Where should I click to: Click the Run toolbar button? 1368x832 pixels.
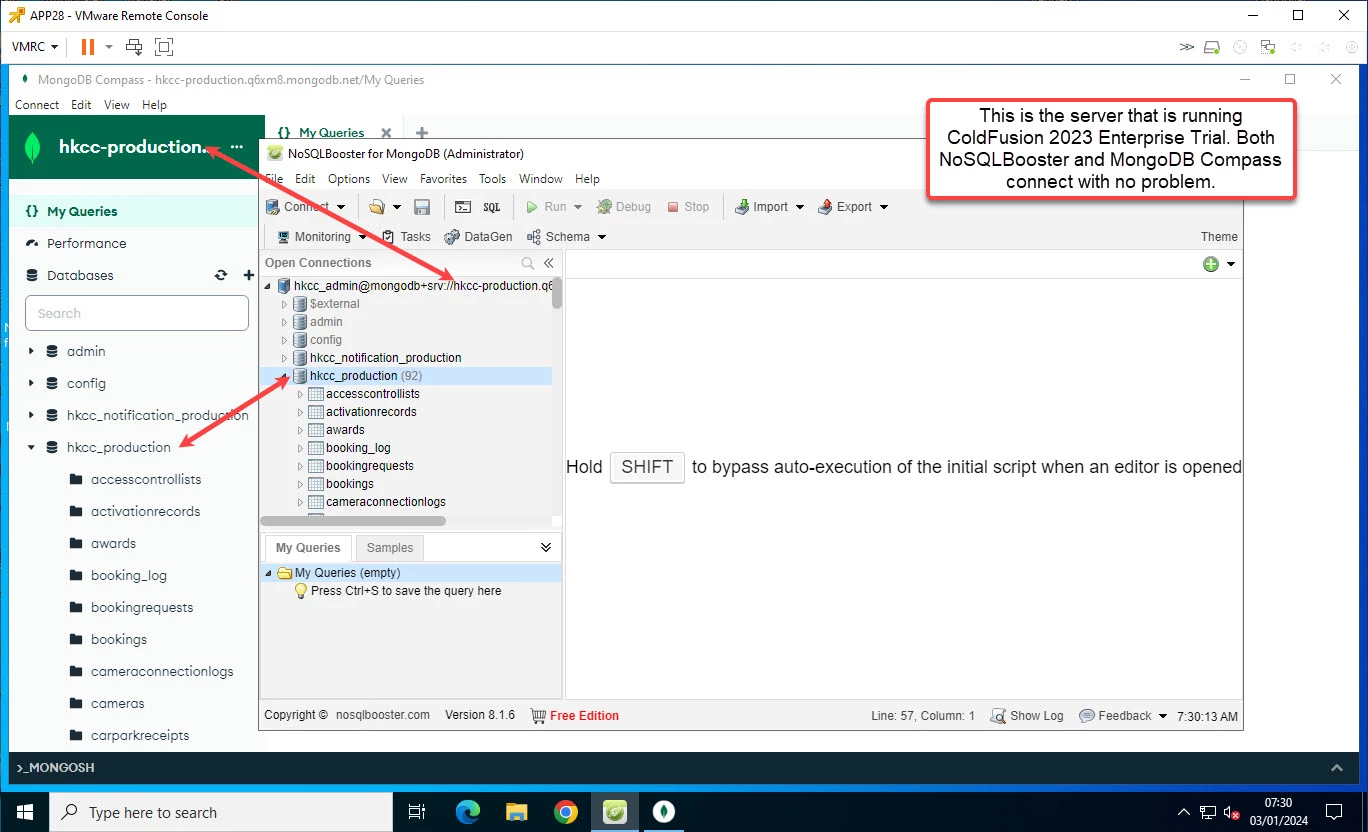tap(546, 207)
